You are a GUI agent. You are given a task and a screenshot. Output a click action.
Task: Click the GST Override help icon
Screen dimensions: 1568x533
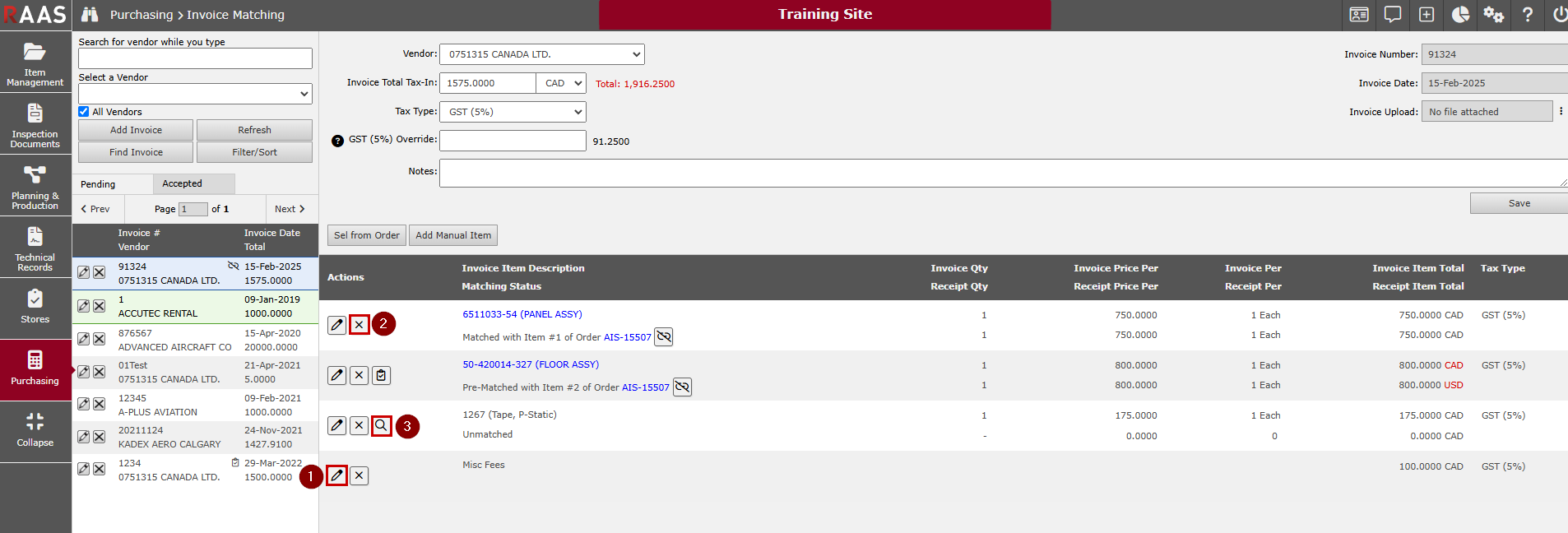click(337, 141)
